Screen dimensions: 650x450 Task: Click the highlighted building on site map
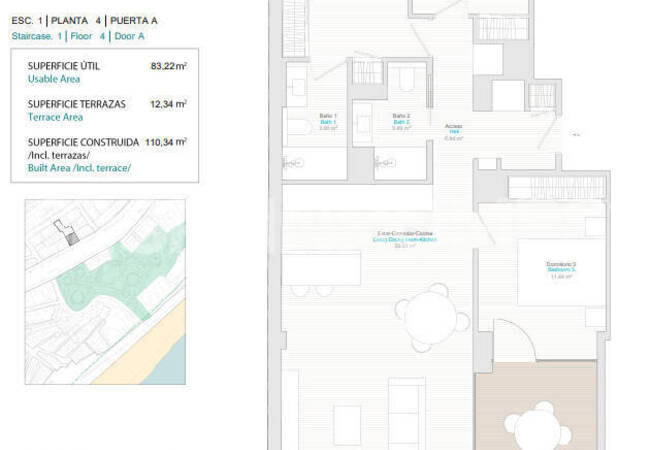tap(67, 233)
